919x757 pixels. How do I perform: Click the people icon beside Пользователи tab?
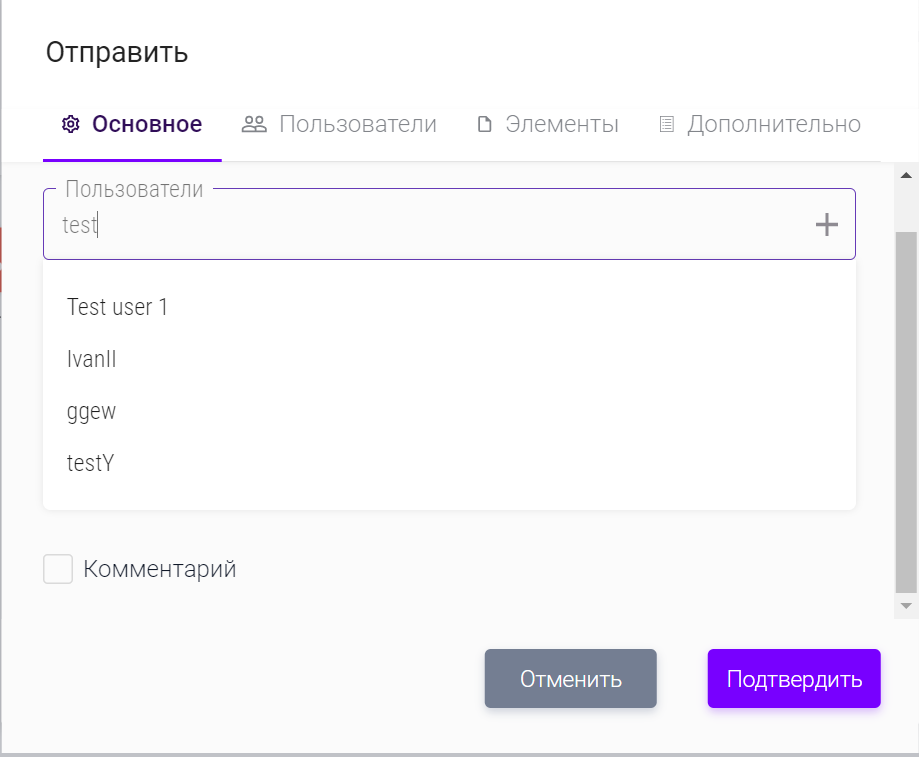tap(254, 124)
